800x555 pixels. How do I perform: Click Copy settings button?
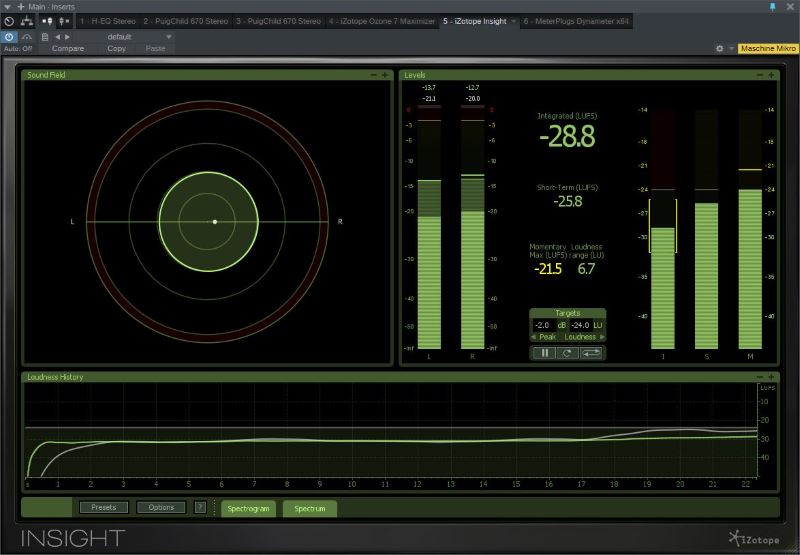click(x=116, y=48)
